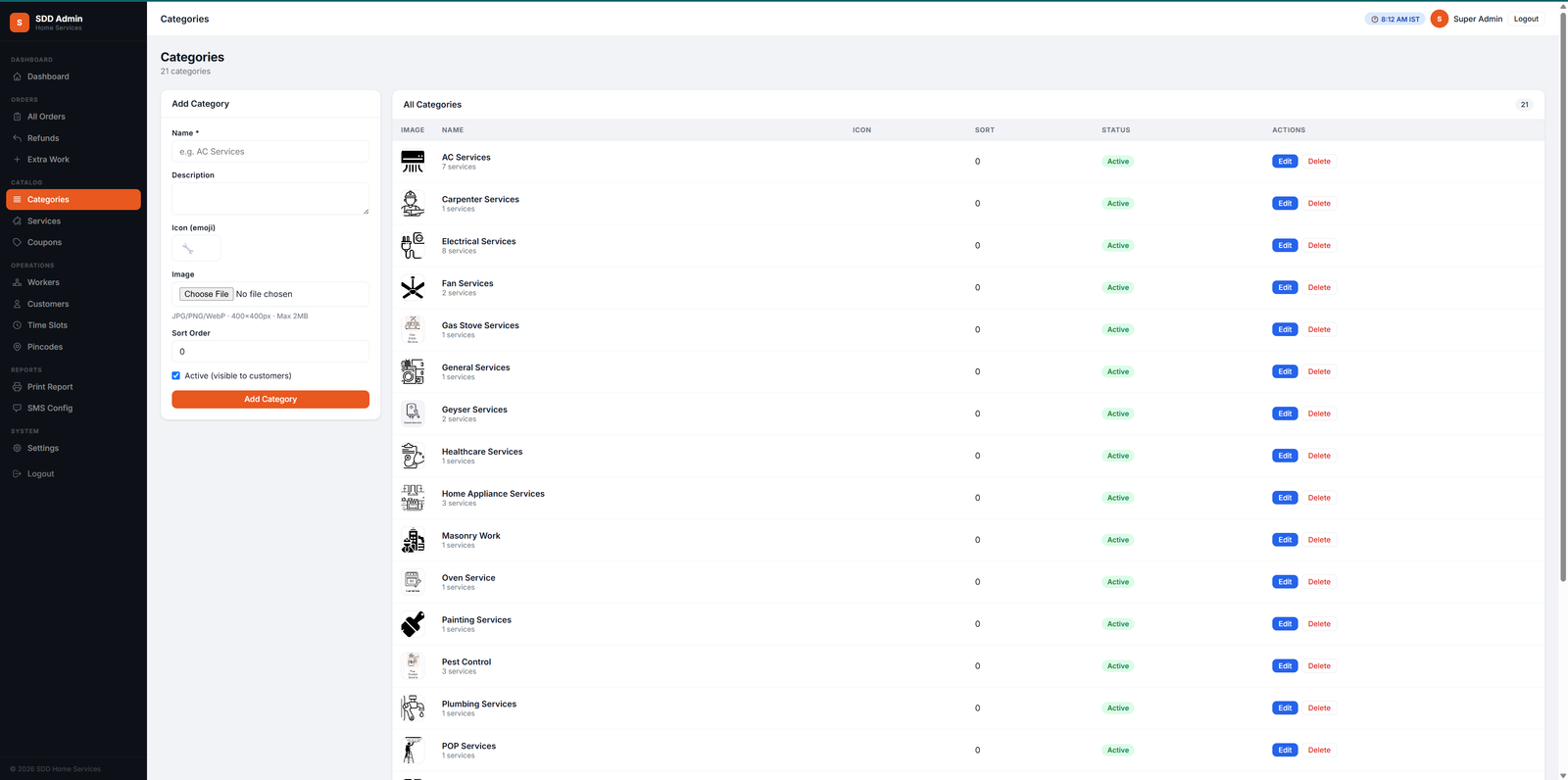This screenshot has width=1568, height=780.
Task: Click the Coupons tag icon
Action: [17, 242]
